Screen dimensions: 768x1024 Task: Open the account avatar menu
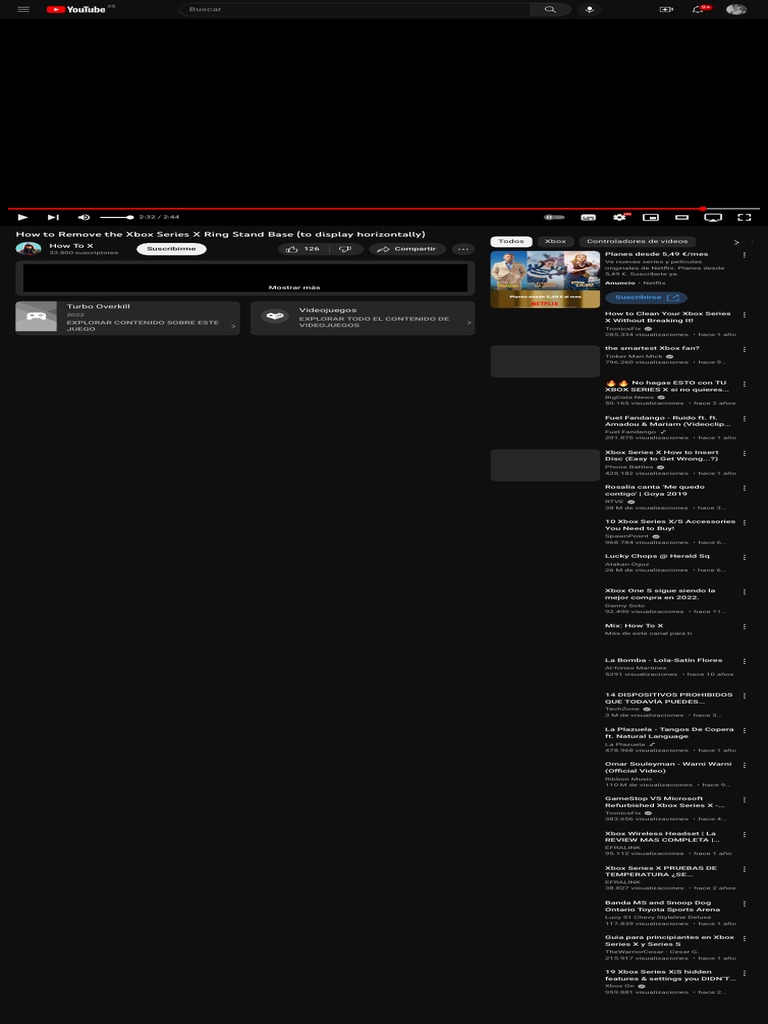pyautogui.click(x=736, y=9)
